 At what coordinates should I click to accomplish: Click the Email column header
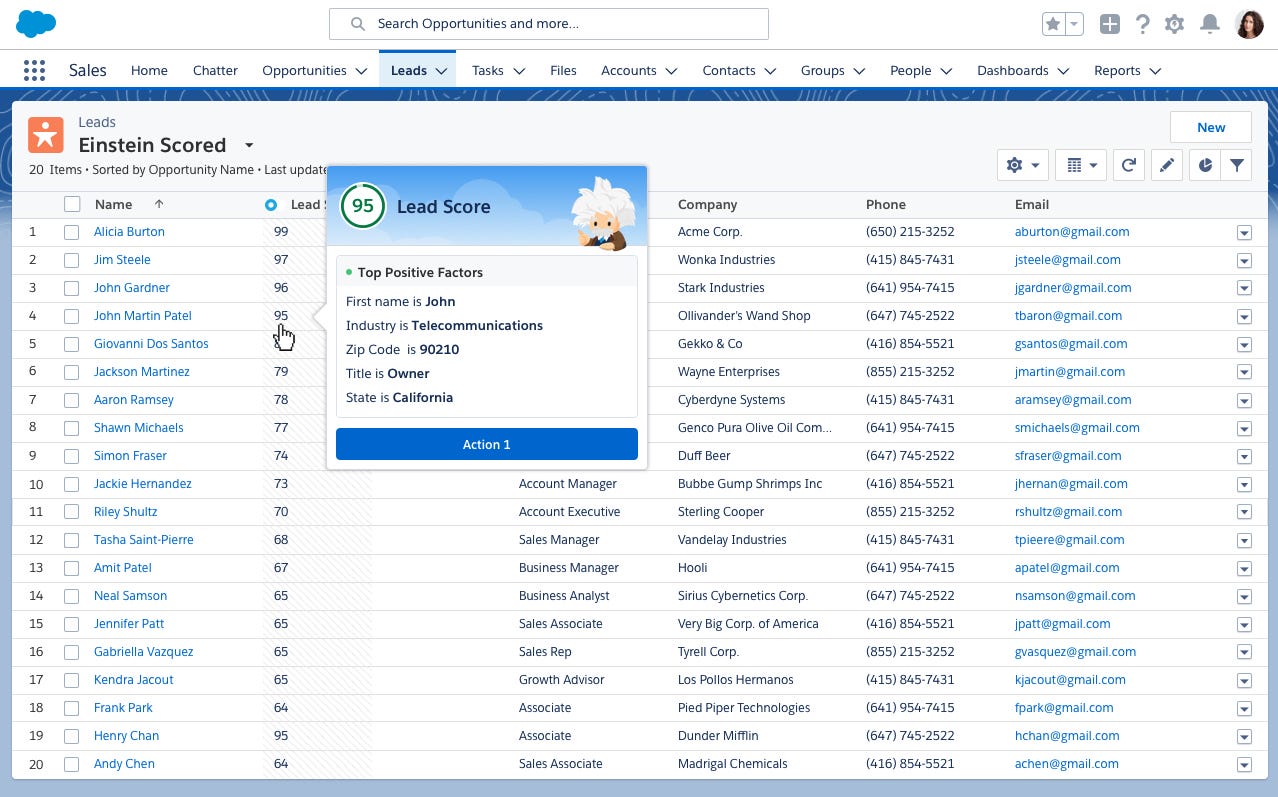pyautogui.click(x=1032, y=205)
